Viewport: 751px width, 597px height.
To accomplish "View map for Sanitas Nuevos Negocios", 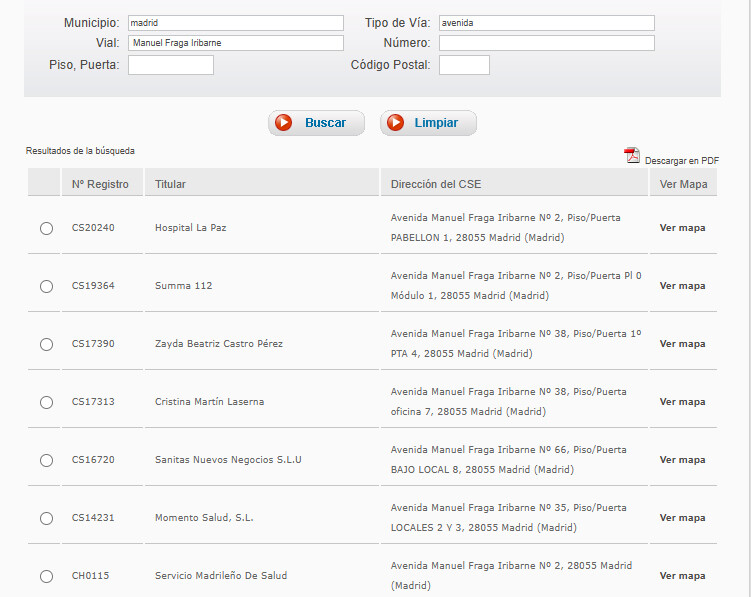I will pos(682,460).
